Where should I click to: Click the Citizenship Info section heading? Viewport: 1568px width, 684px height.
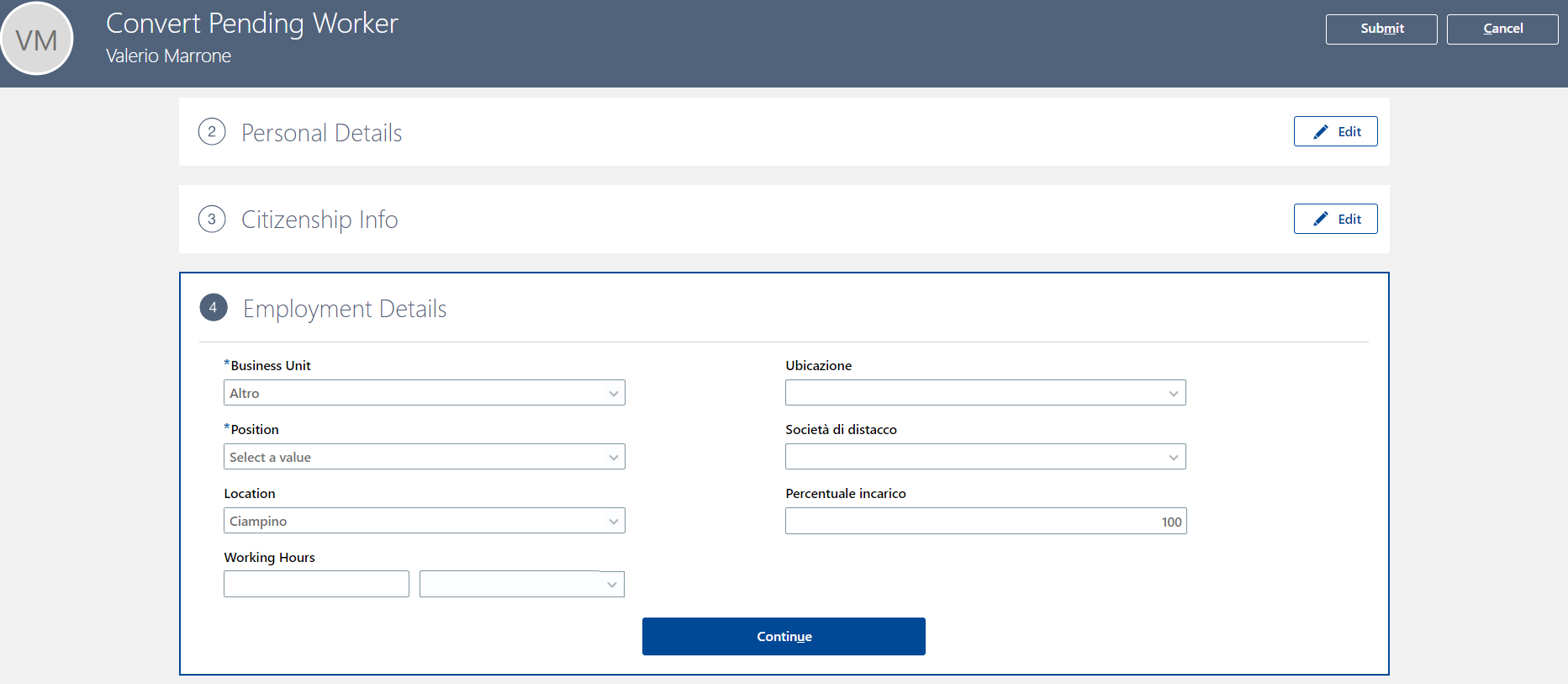click(319, 220)
